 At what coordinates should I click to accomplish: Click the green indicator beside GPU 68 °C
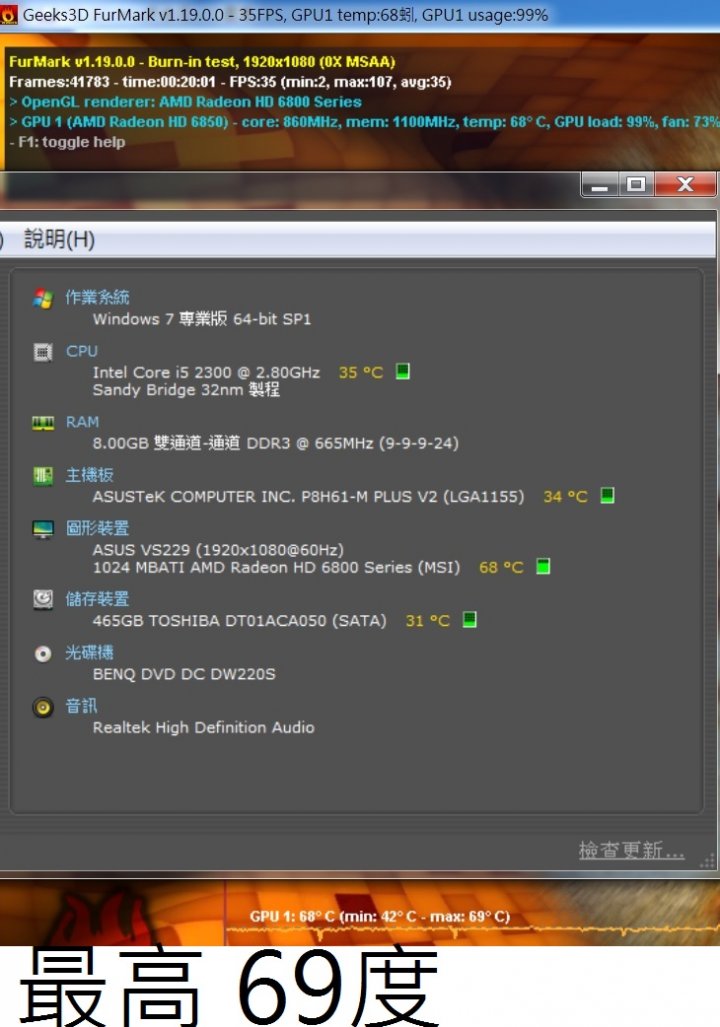[542, 566]
